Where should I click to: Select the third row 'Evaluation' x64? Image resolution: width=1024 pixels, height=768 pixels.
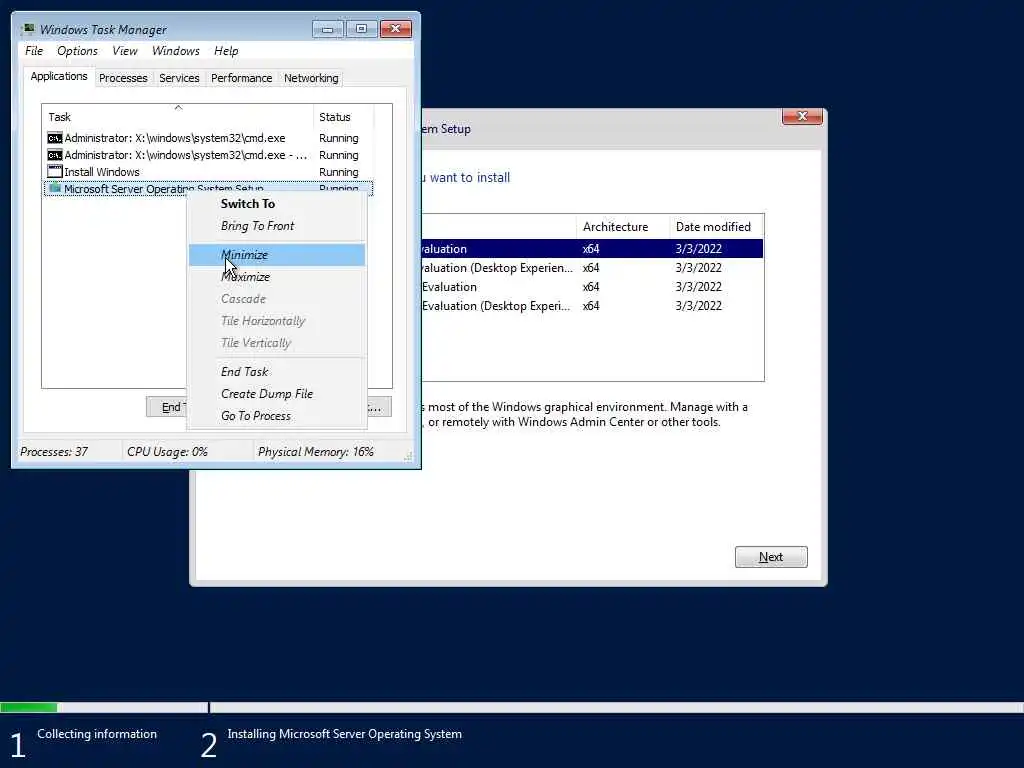pyautogui.click(x=592, y=287)
